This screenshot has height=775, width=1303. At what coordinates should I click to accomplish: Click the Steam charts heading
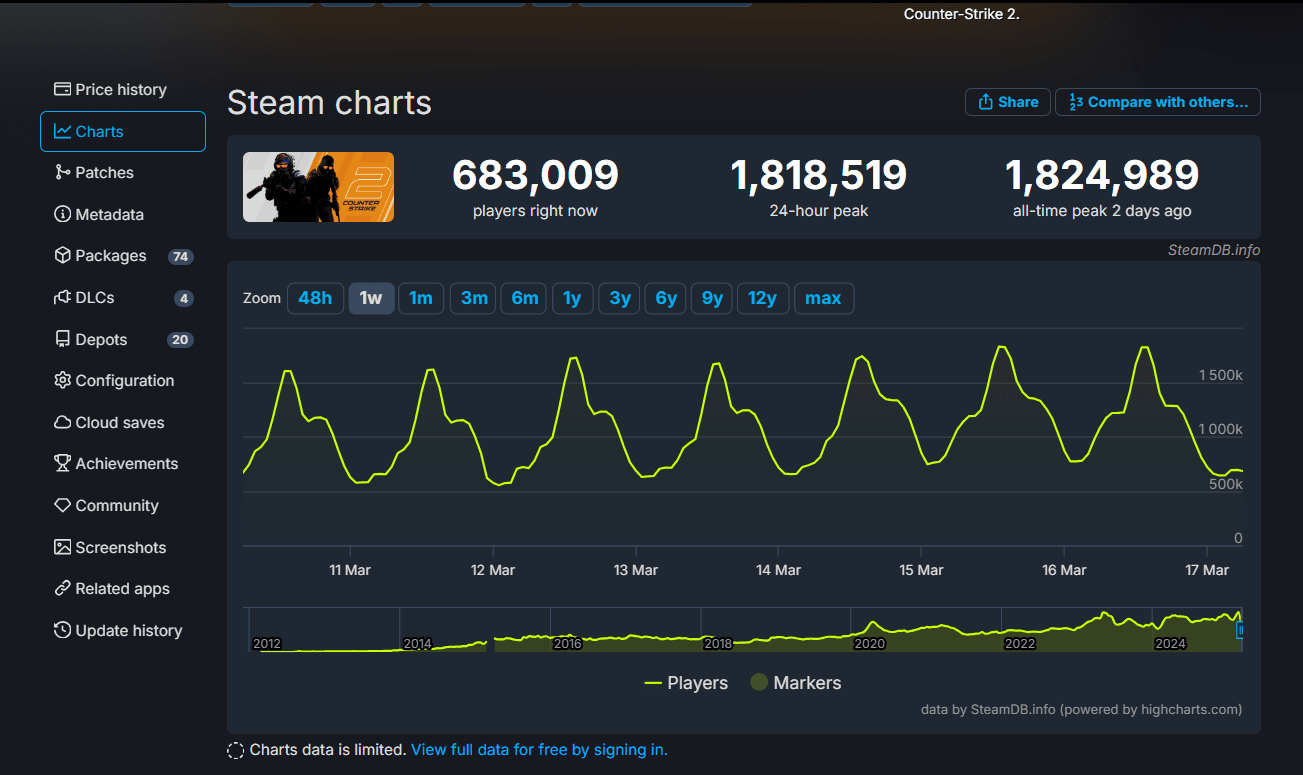point(329,102)
